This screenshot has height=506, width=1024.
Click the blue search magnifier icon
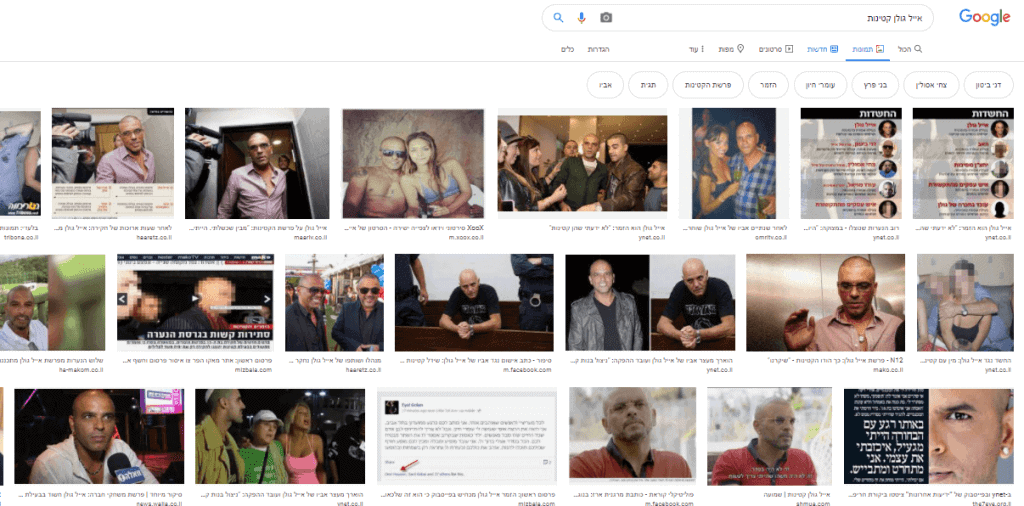(558, 18)
